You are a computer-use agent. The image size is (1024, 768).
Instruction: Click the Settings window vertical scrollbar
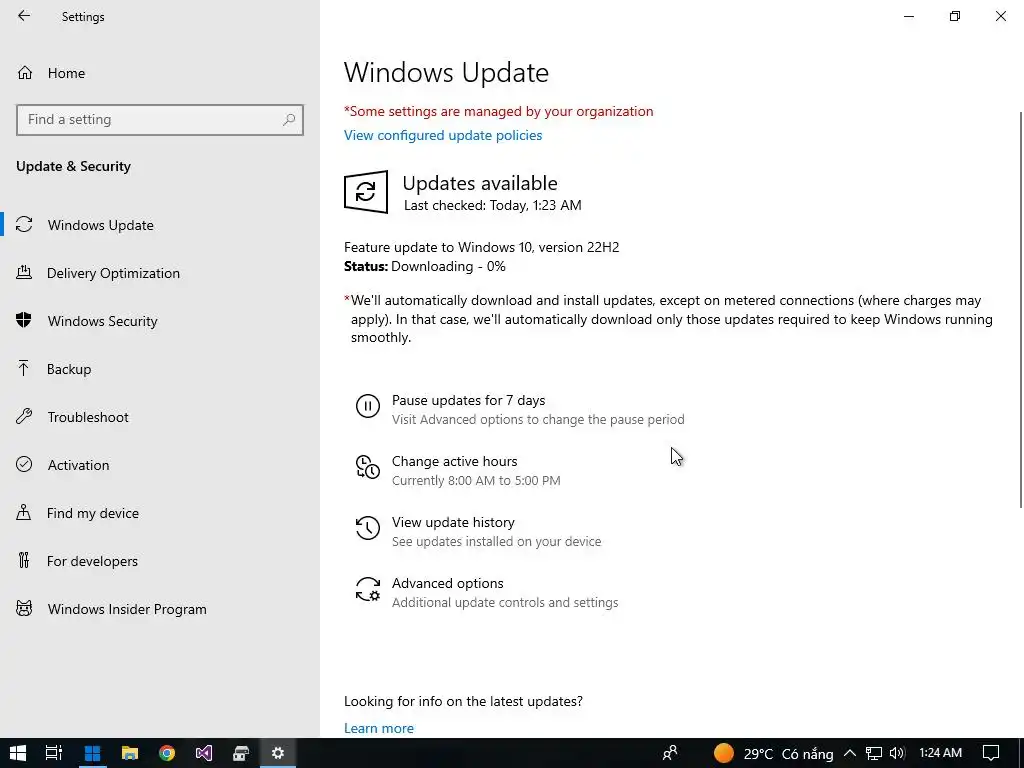click(1021, 310)
